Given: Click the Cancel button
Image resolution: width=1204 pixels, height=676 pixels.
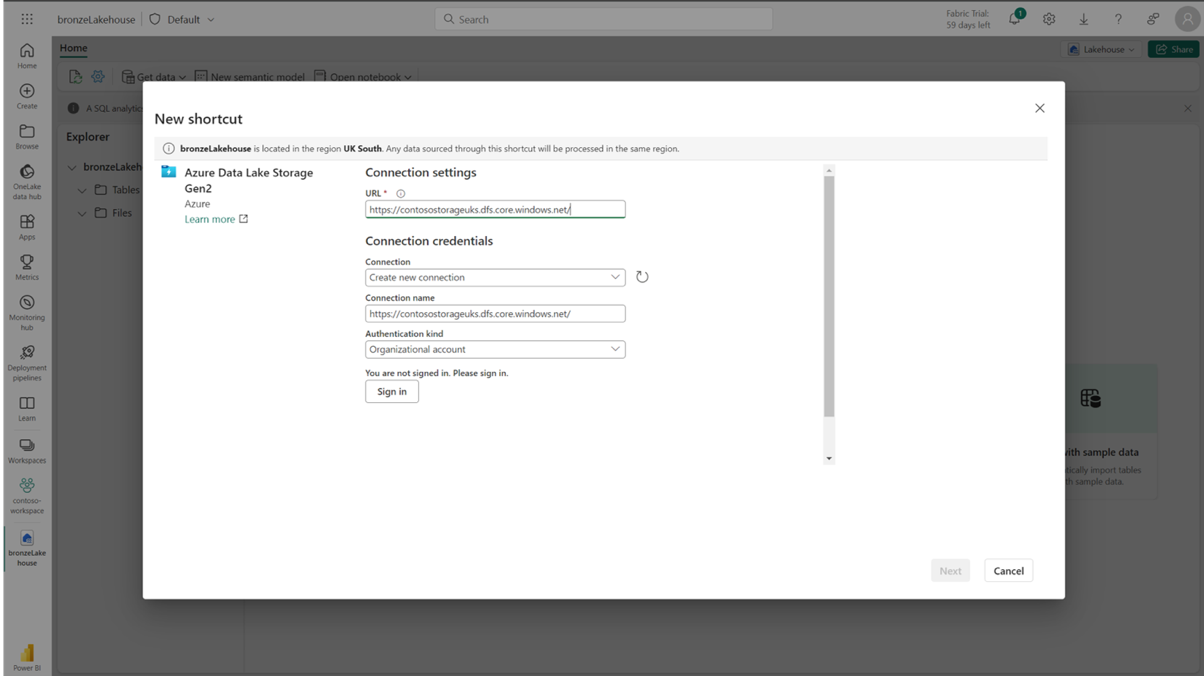Looking at the screenshot, I should click(x=1008, y=571).
